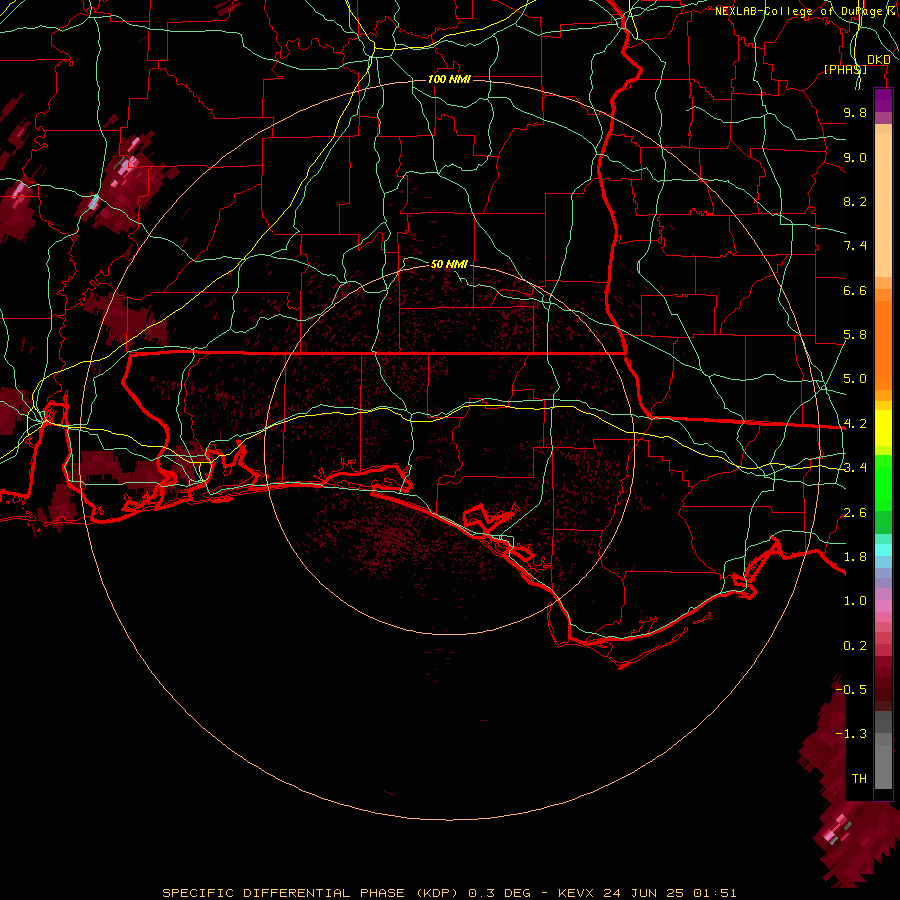This screenshot has height=900, width=900.
Task: Click the 2.6 value on the color scale
Action: click(x=855, y=513)
